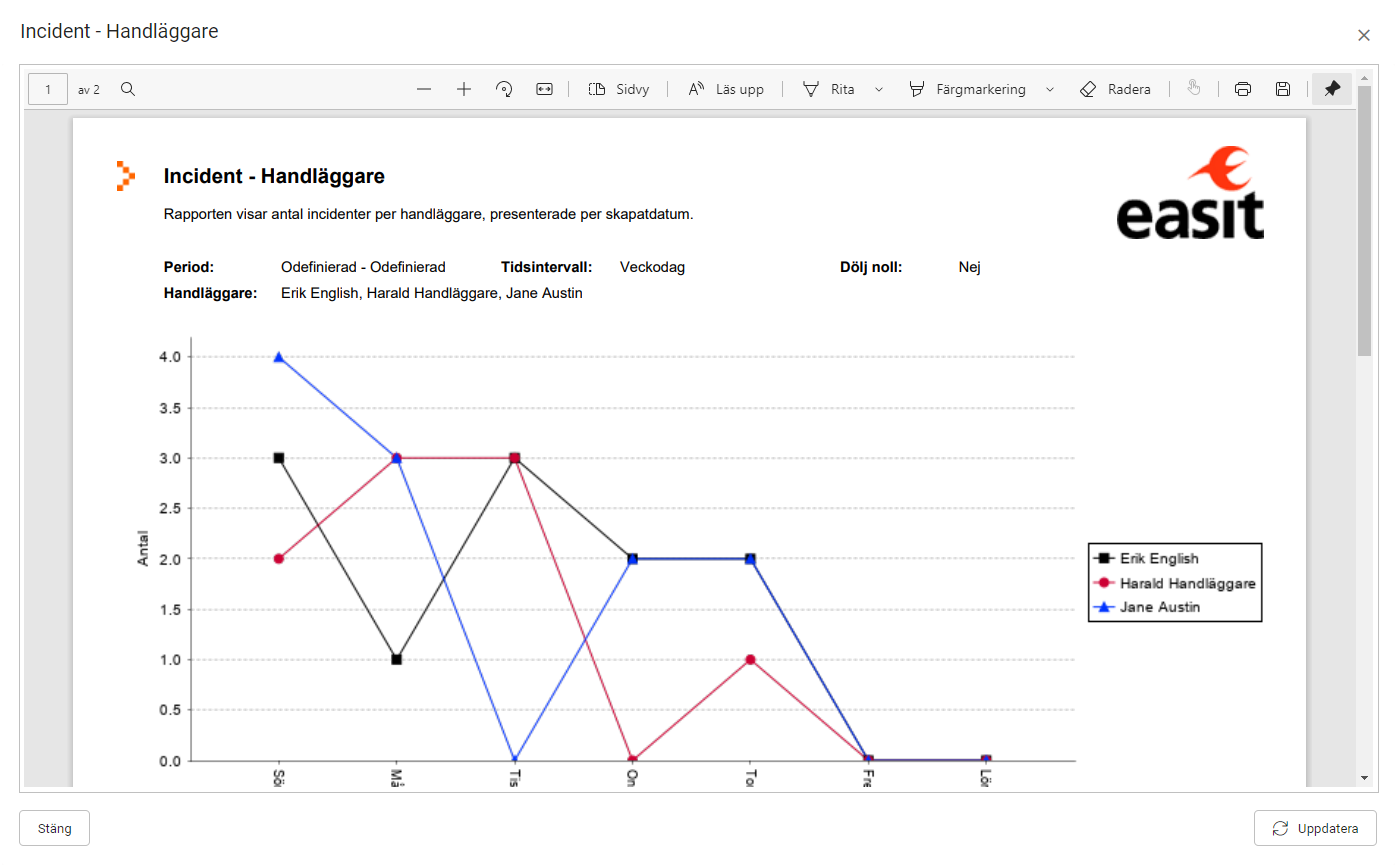The width and height of the screenshot is (1397, 866).
Task: Toggle the pin toolbar icon
Action: tap(1331, 89)
